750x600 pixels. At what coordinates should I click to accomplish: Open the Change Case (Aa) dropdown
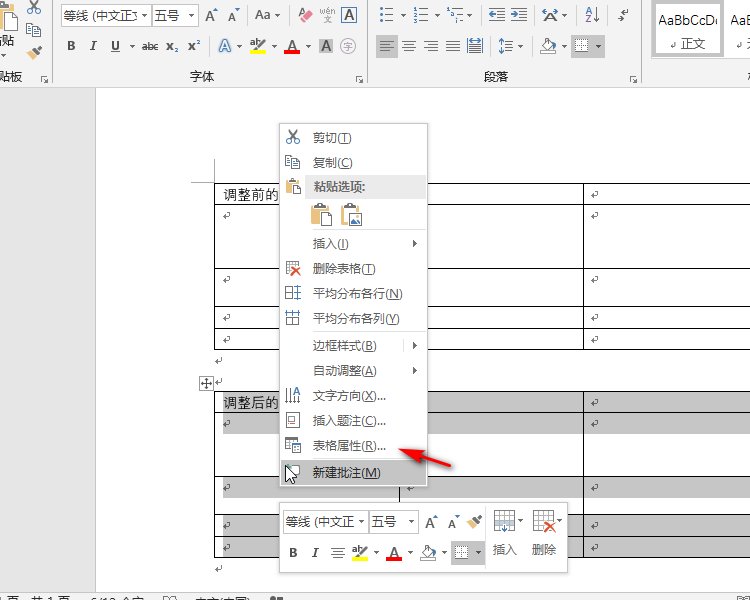267,15
